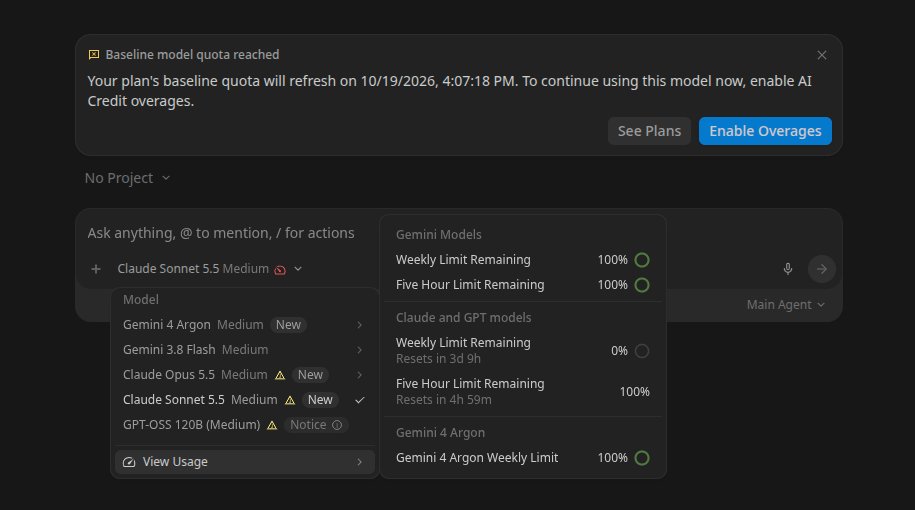
Task: Dismiss the quota reached notification
Action: click(822, 55)
